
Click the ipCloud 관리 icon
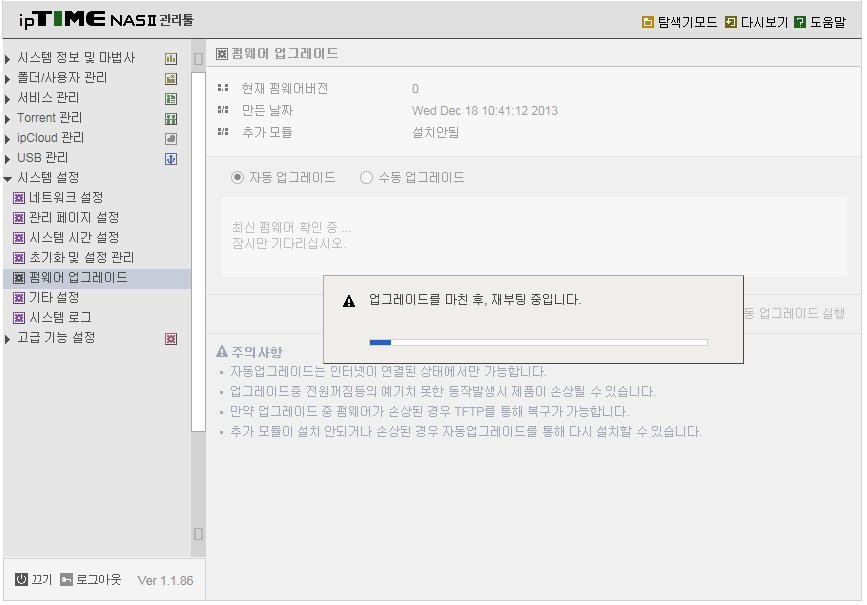pos(171,139)
